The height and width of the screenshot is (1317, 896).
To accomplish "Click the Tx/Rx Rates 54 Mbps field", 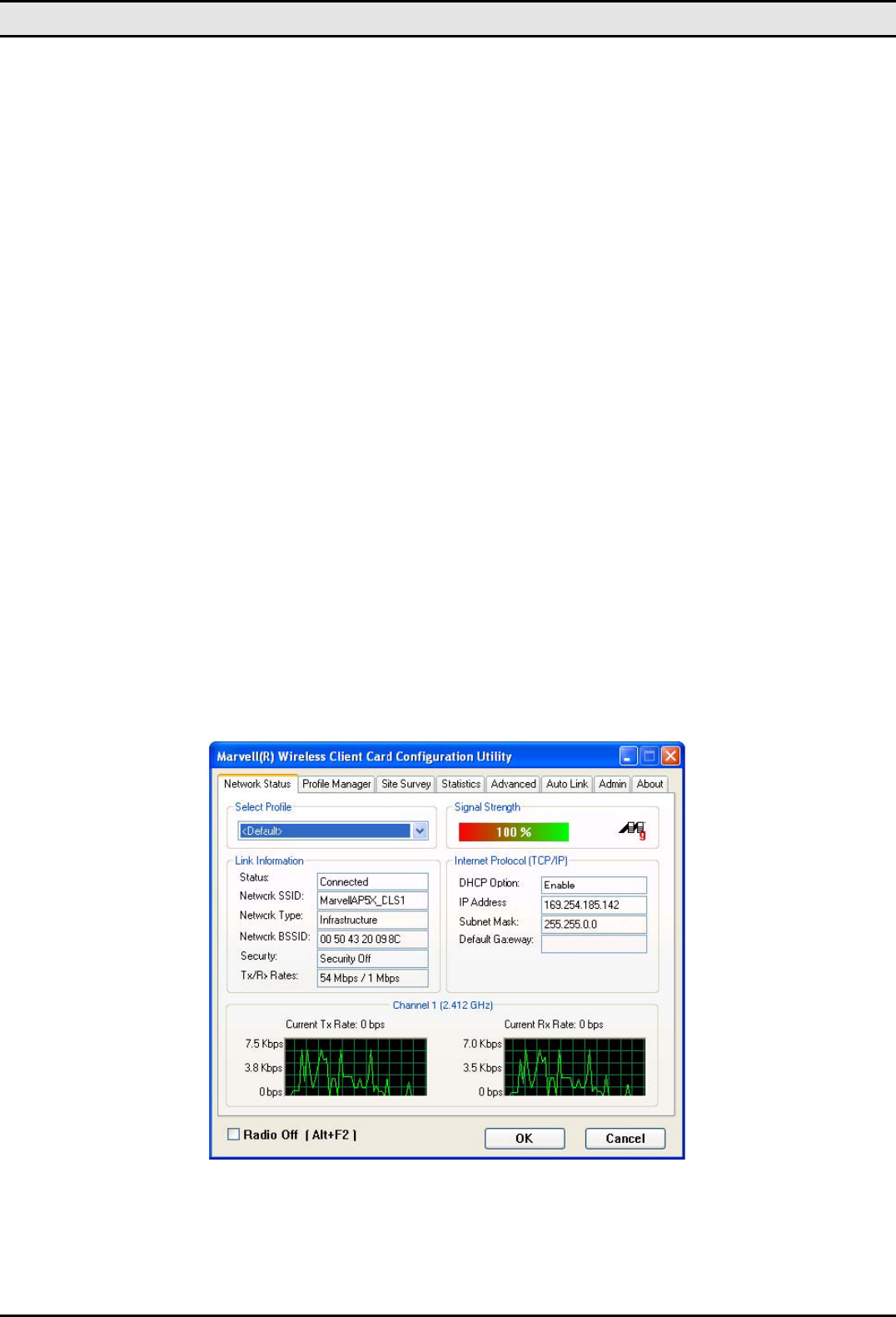I will [x=373, y=978].
